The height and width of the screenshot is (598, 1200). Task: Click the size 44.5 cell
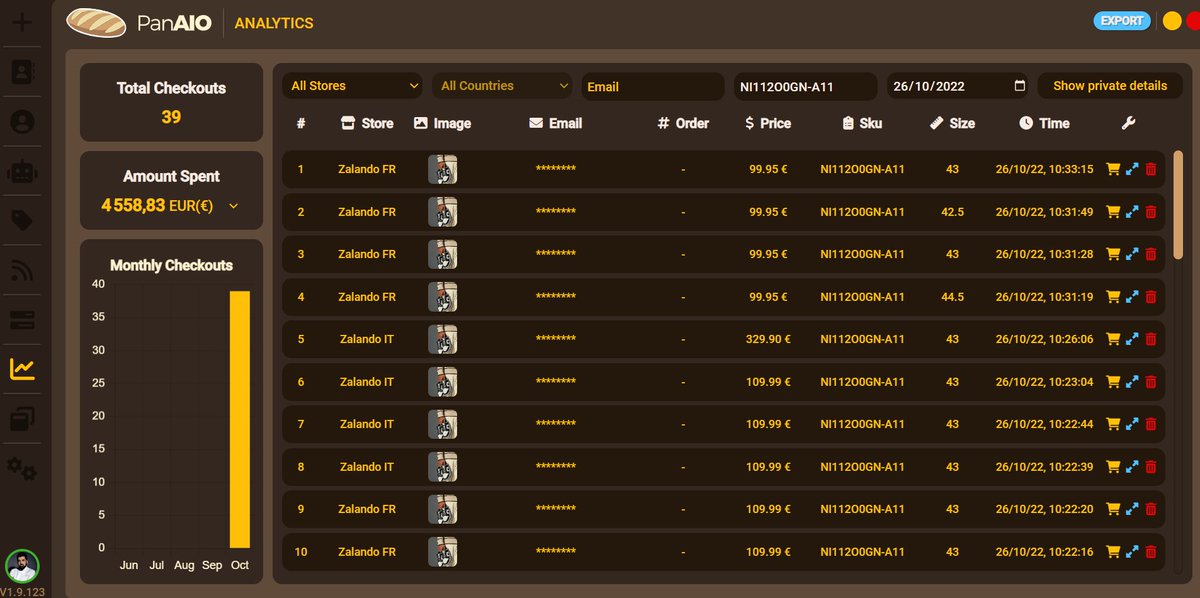point(952,297)
